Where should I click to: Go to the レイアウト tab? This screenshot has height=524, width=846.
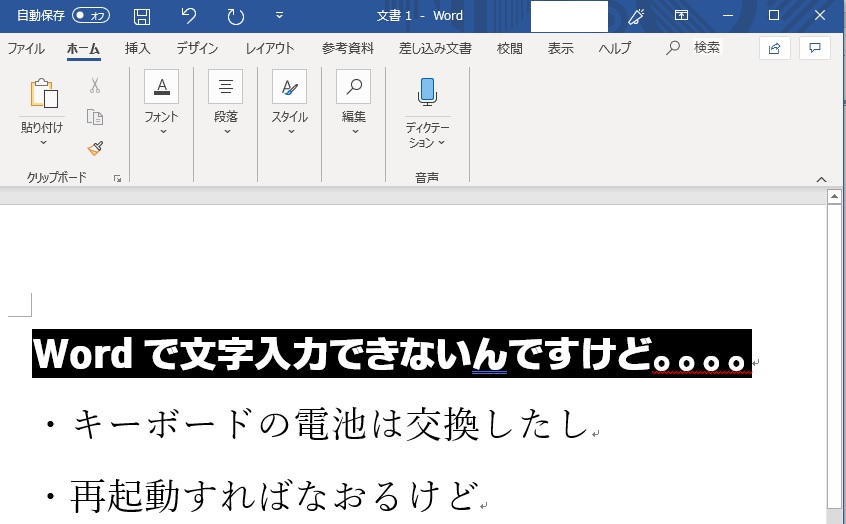pos(270,49)
